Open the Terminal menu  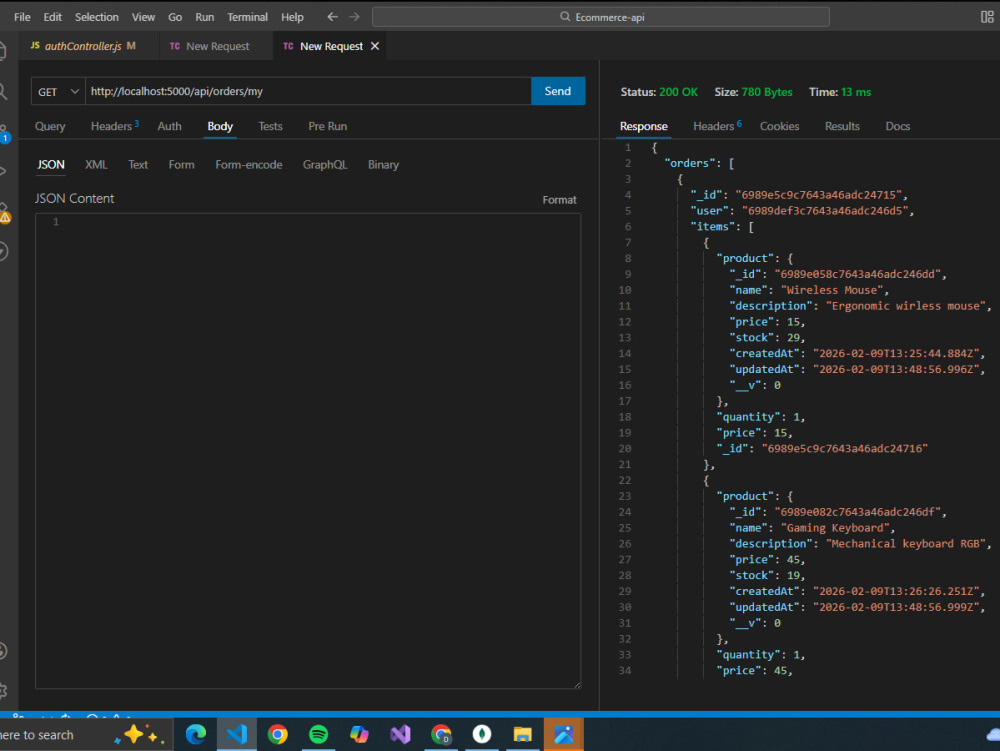pos(247,17)
